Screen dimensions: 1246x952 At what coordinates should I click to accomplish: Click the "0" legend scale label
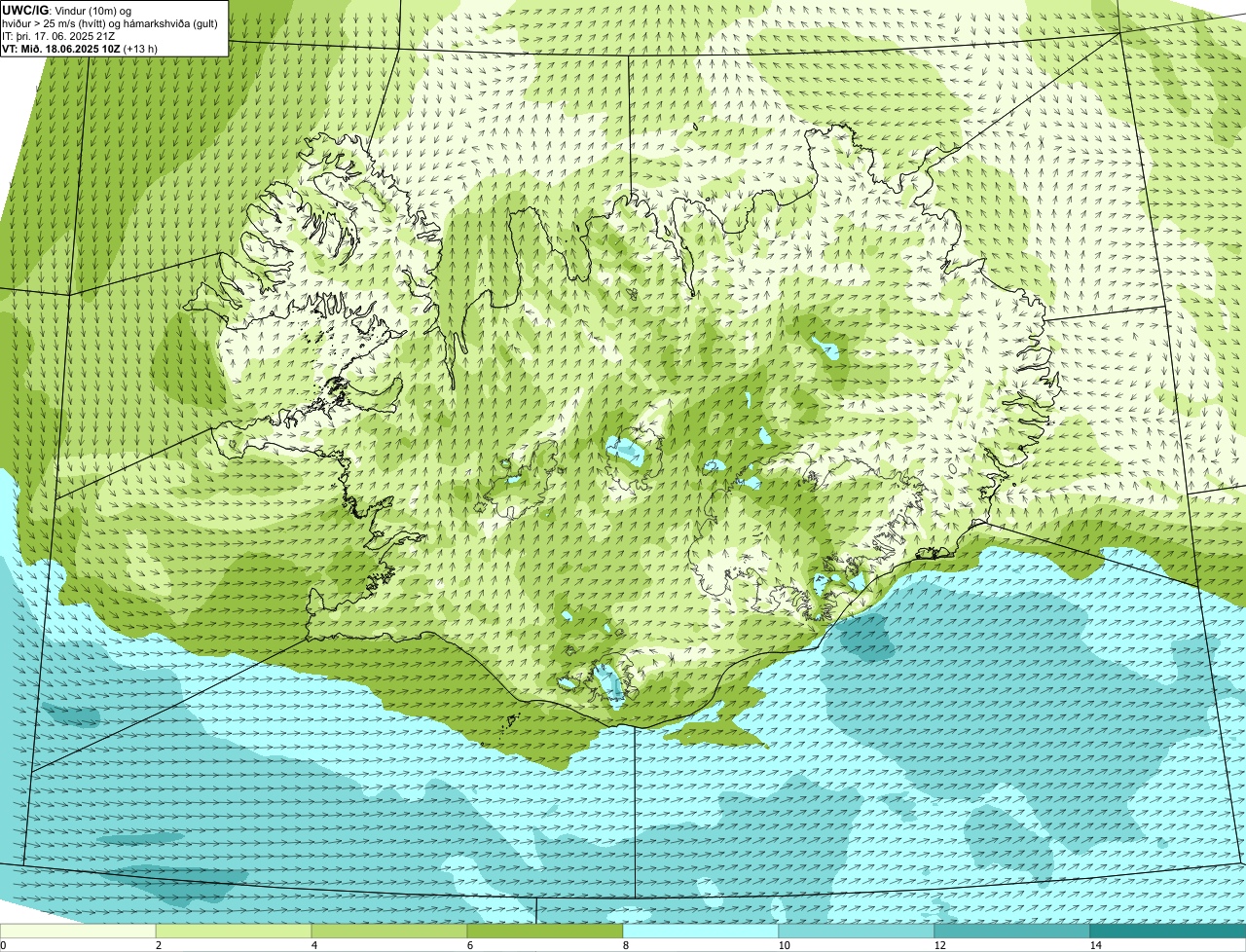click(3, 945)
